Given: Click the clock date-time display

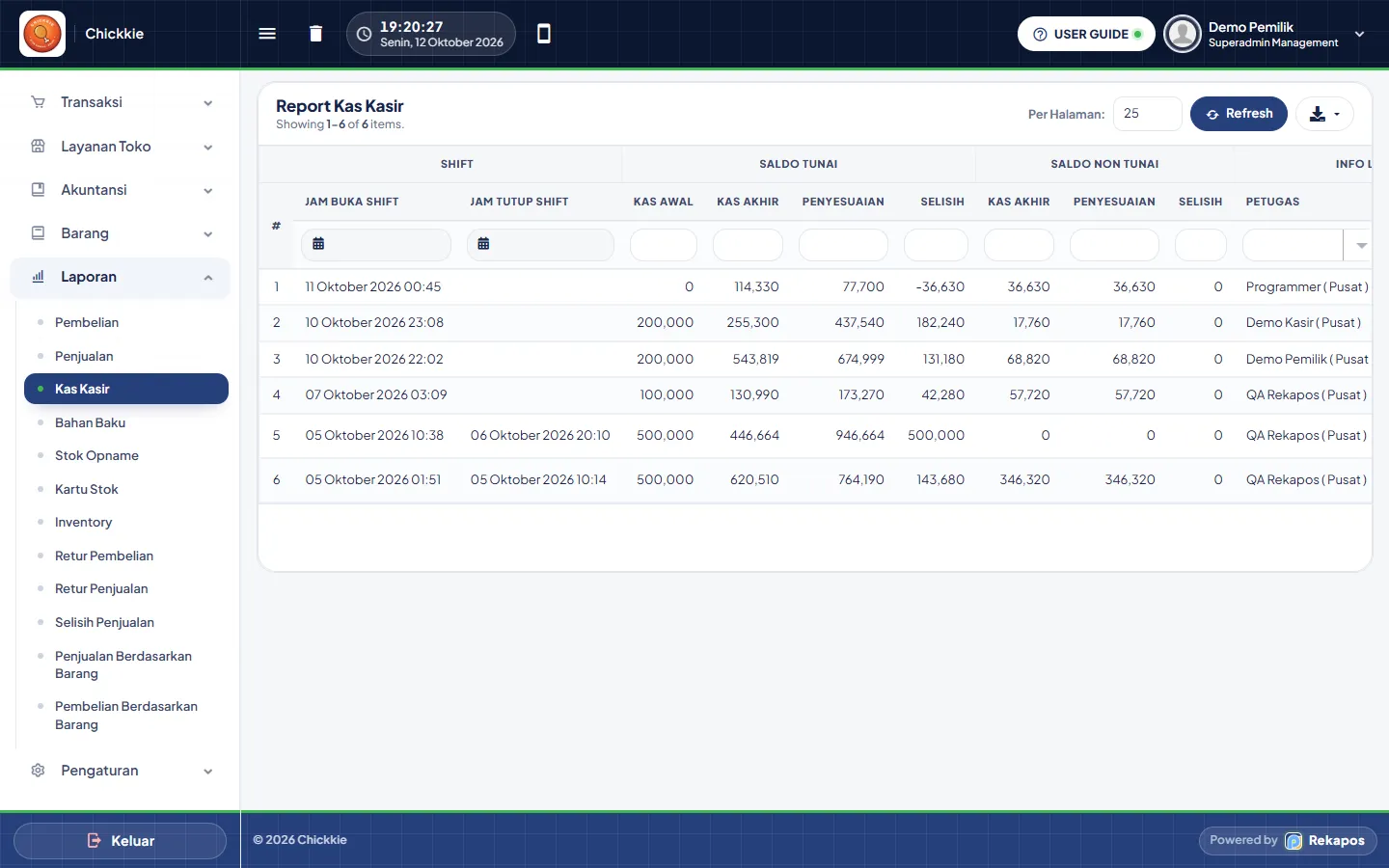Looking at the screenshot, I should coord(431,34).
